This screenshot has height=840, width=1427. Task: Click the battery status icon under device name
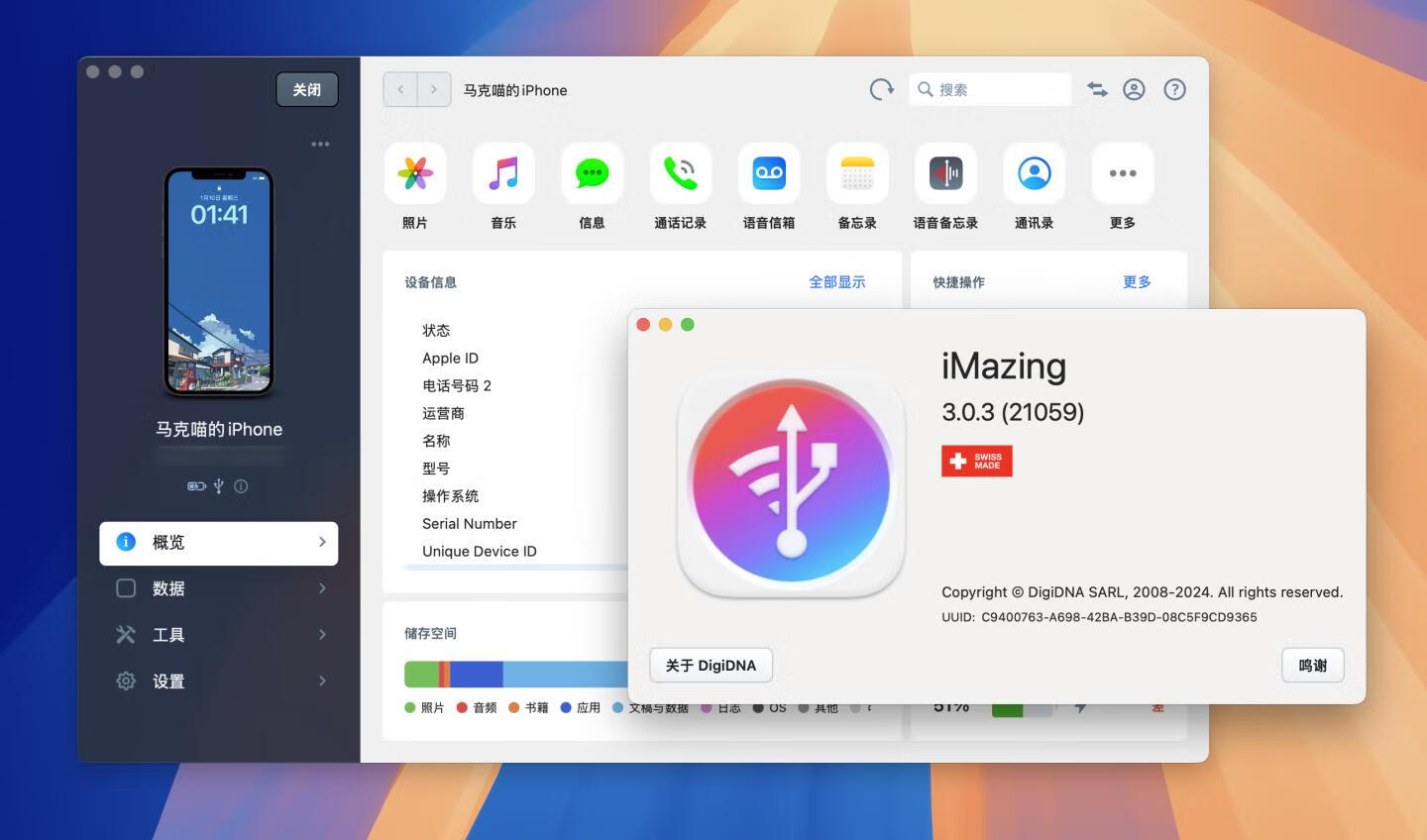pyautogui.click(x=196, y=486)
